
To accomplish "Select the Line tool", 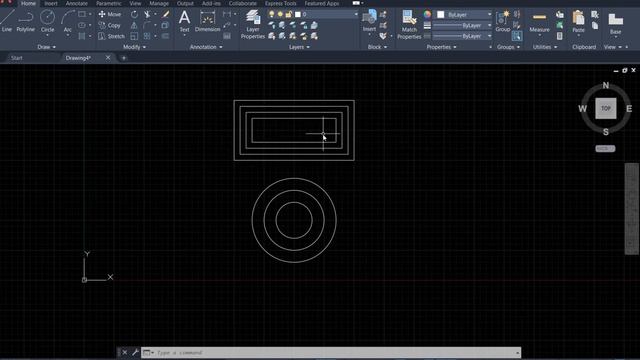I will click(7, 21).
